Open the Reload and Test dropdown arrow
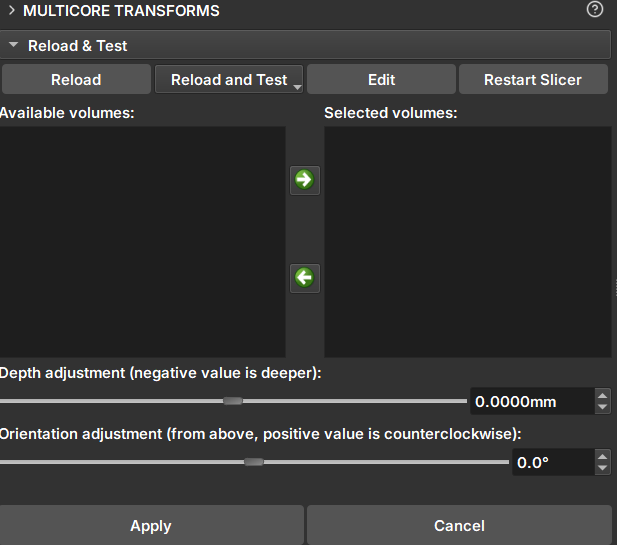The height and width of the screenshot is (545, 617). pos(297,87)
